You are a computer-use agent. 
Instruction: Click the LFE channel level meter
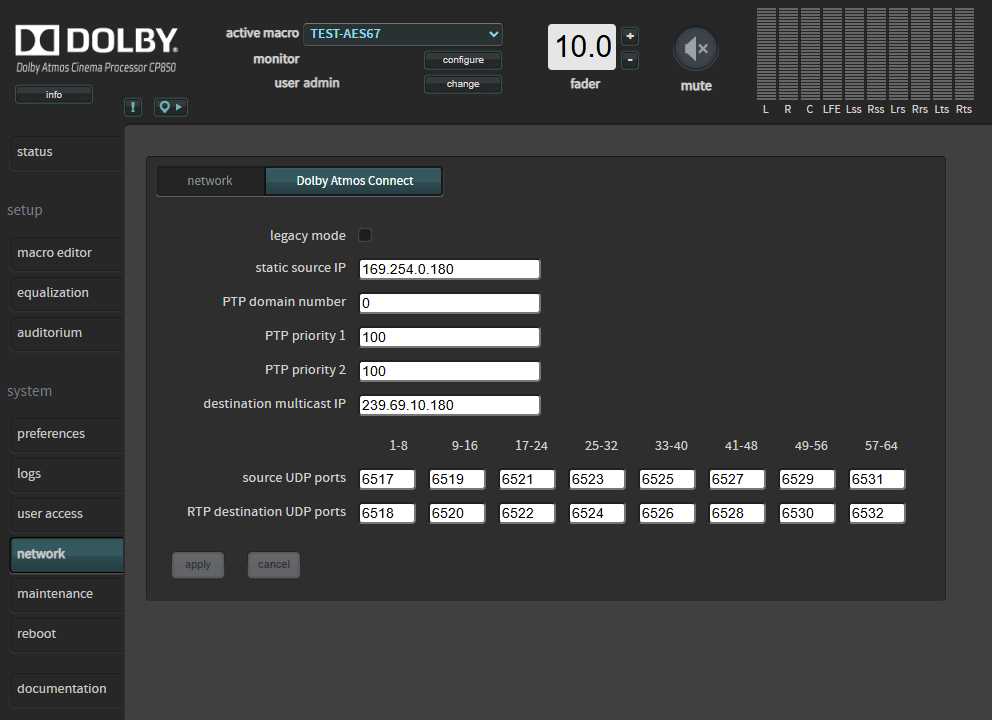[832, 54]
